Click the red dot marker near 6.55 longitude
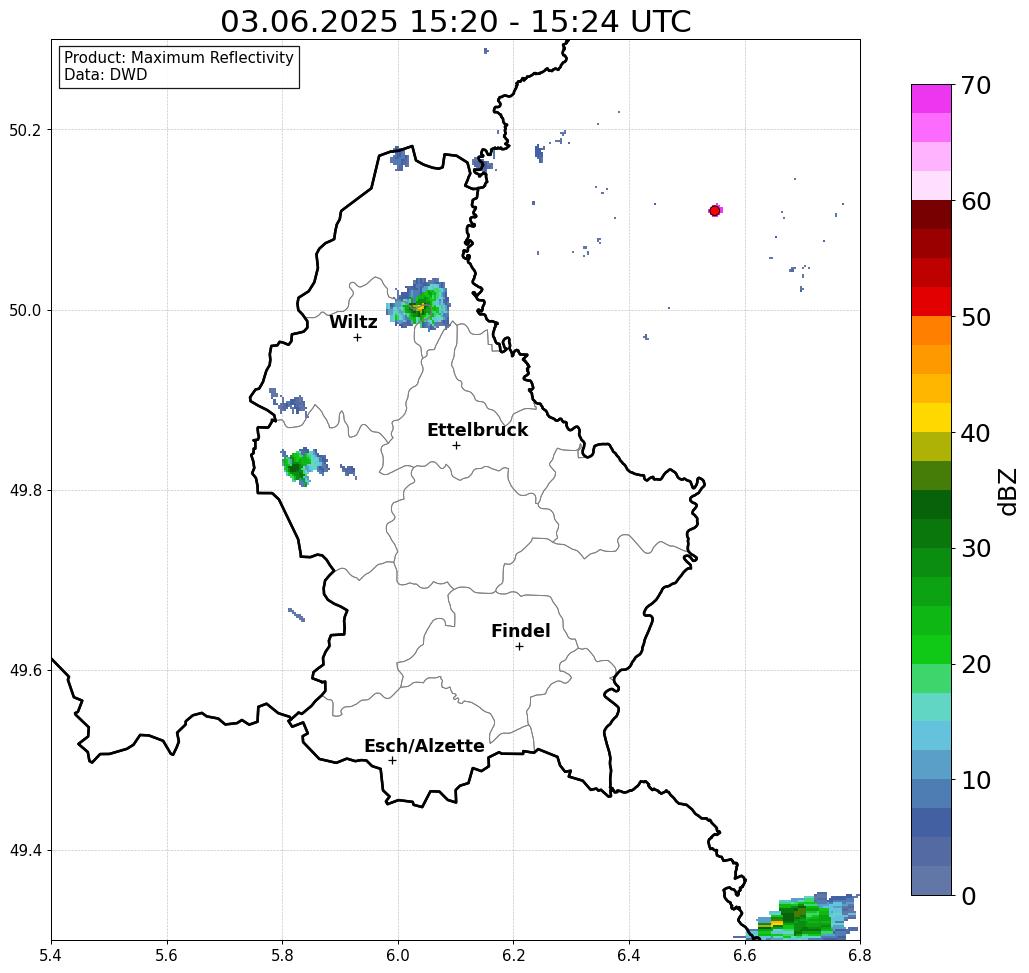 coord(715,211)
